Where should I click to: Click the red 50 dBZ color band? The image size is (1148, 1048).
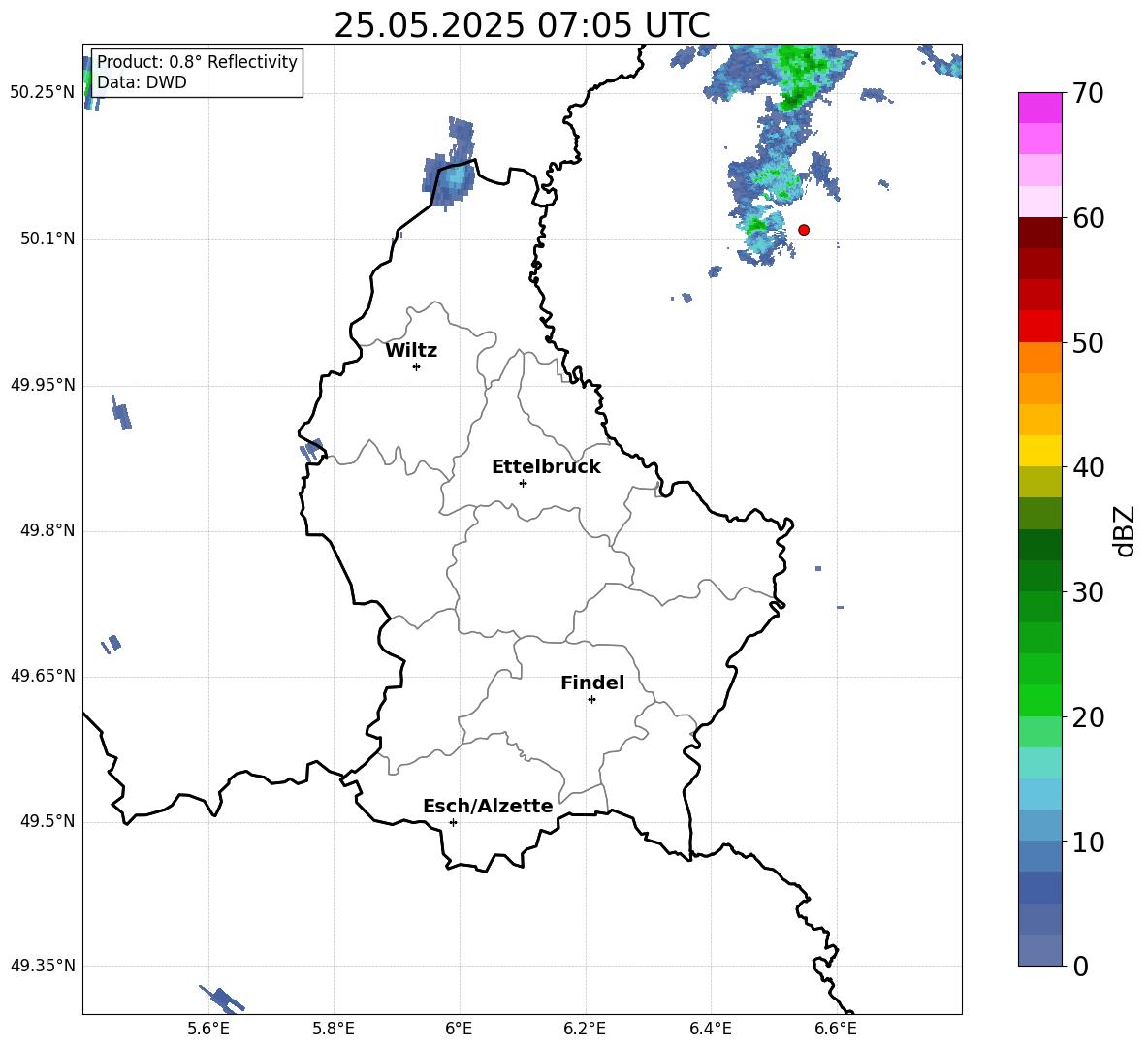point(1039,327)
